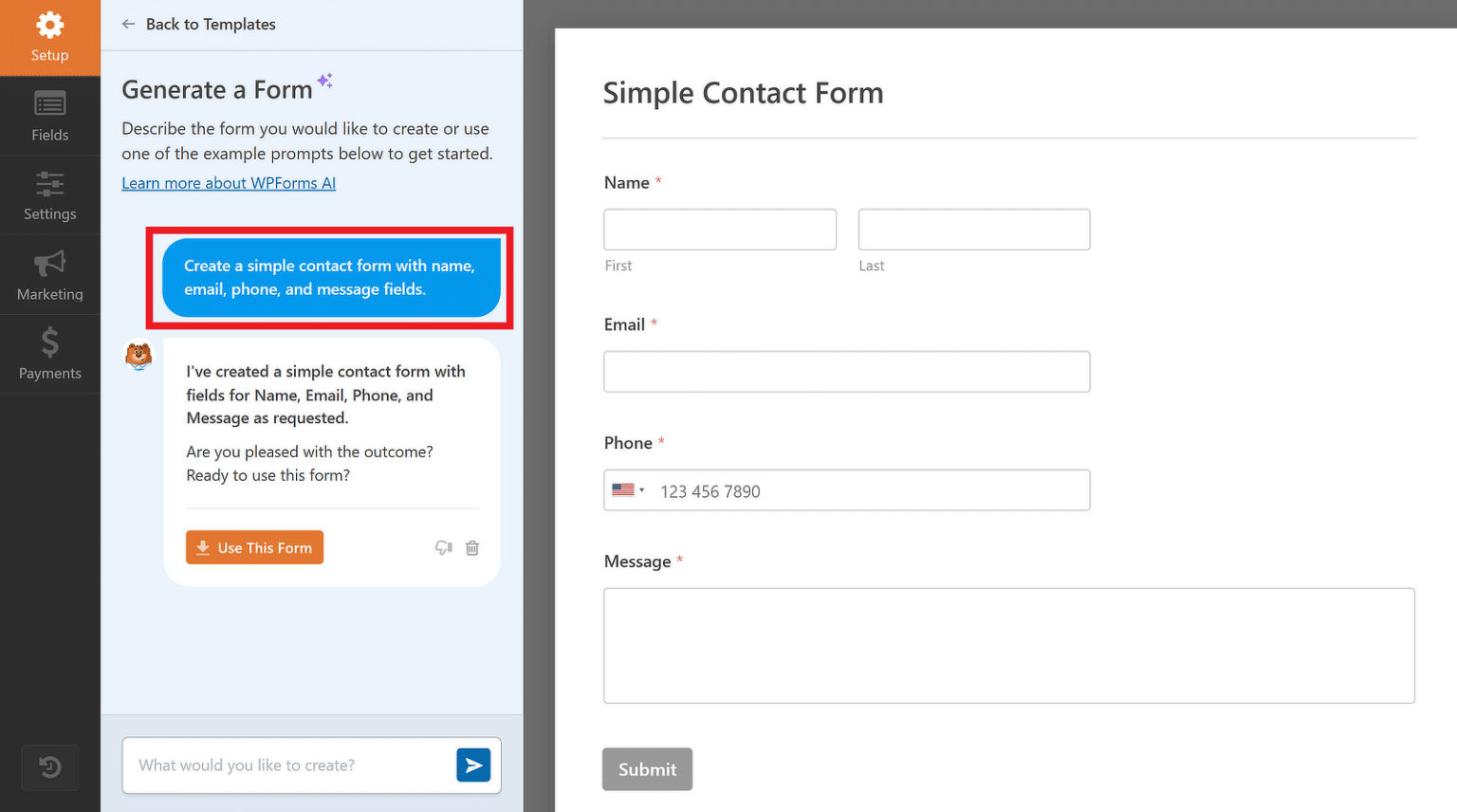Click the First name field

click(719, 229)
